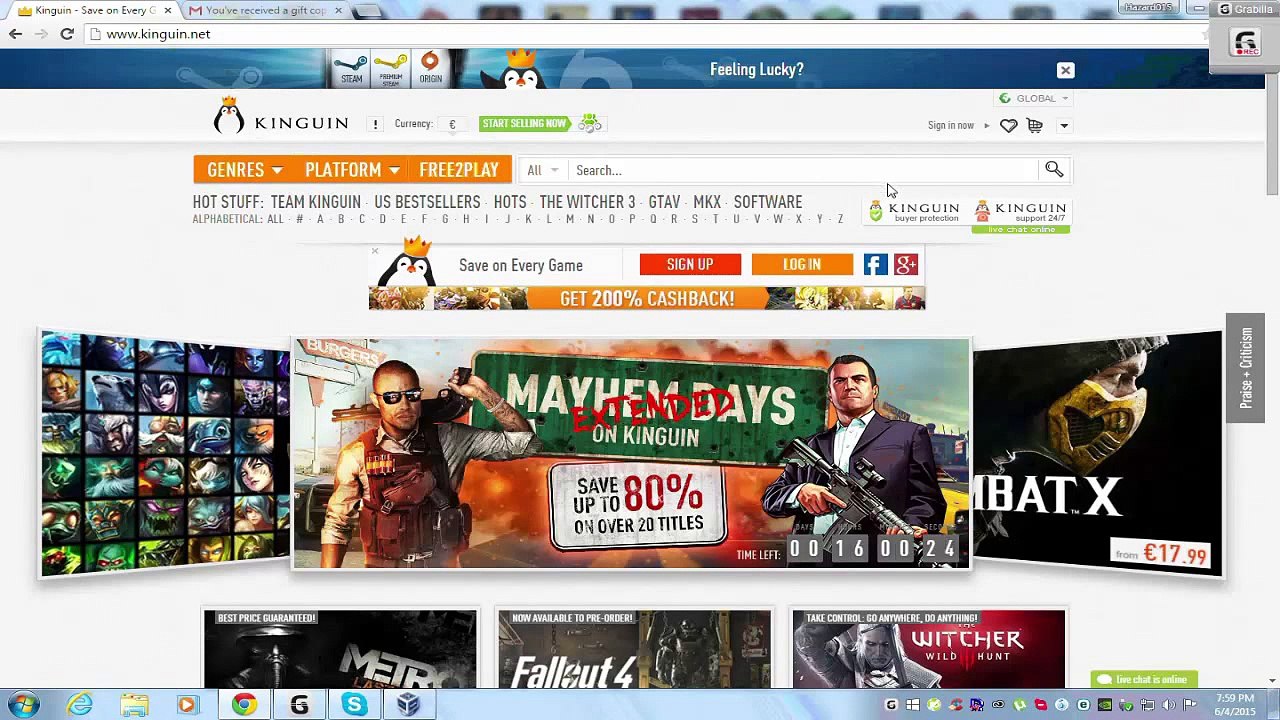Click the exclamation info icon near Currency
Screen dimensions: 1280x720
pyautogui.click(x=375, y=124)
